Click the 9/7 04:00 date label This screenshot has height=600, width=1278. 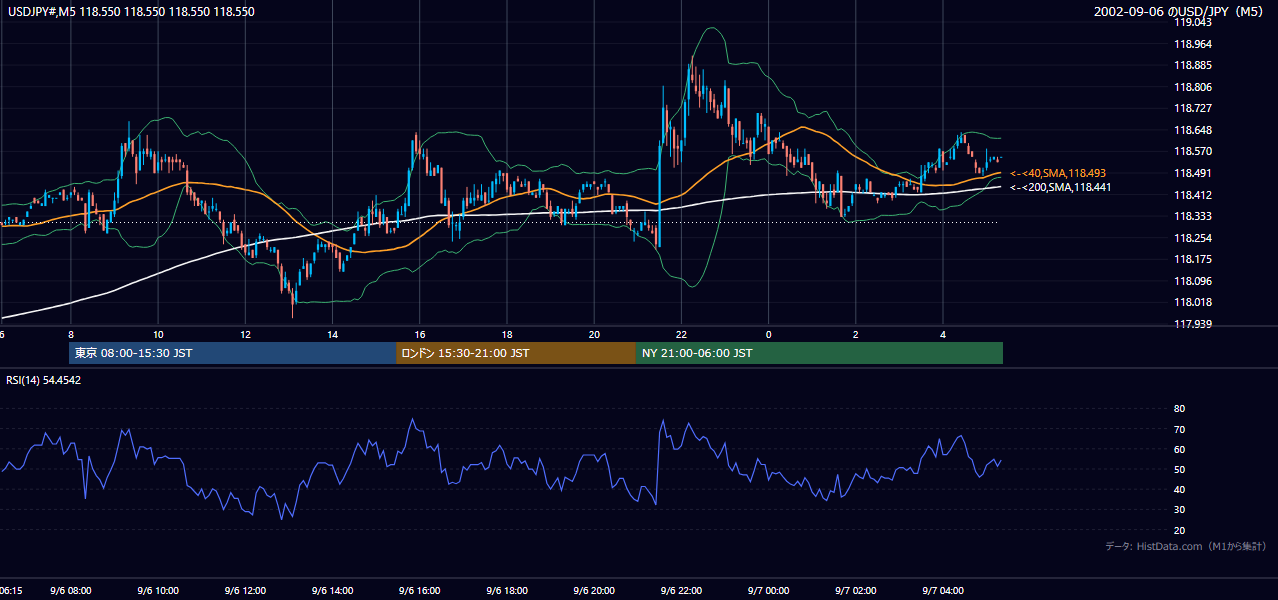coord(943,591)
